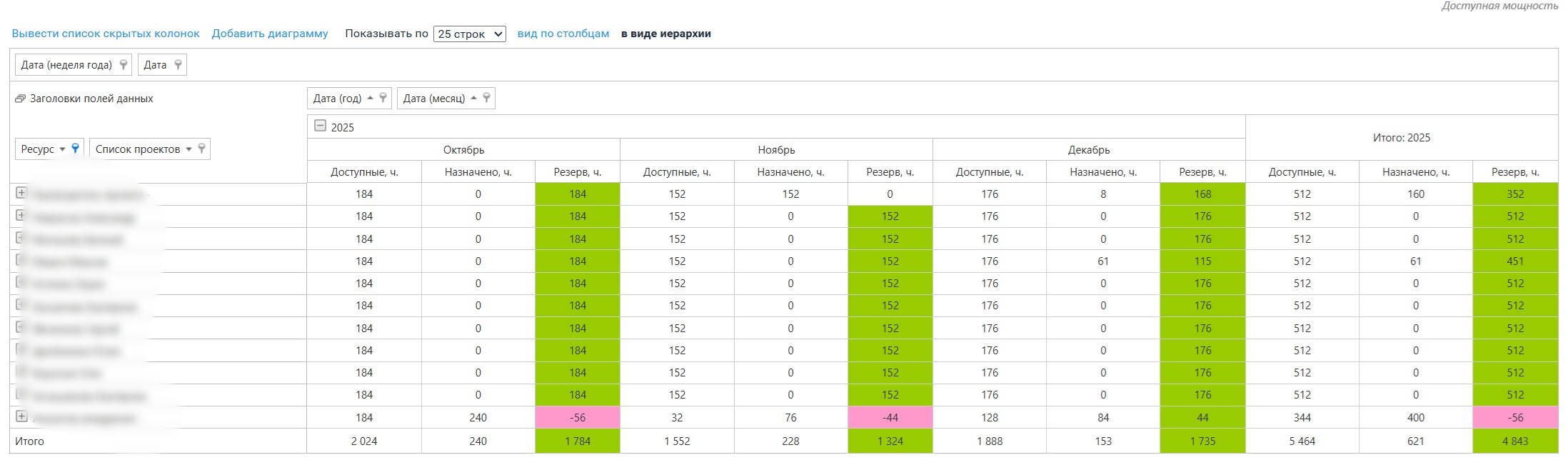
Task: Click filter pin on Список проектов field
Action: [x=202, y=149]
